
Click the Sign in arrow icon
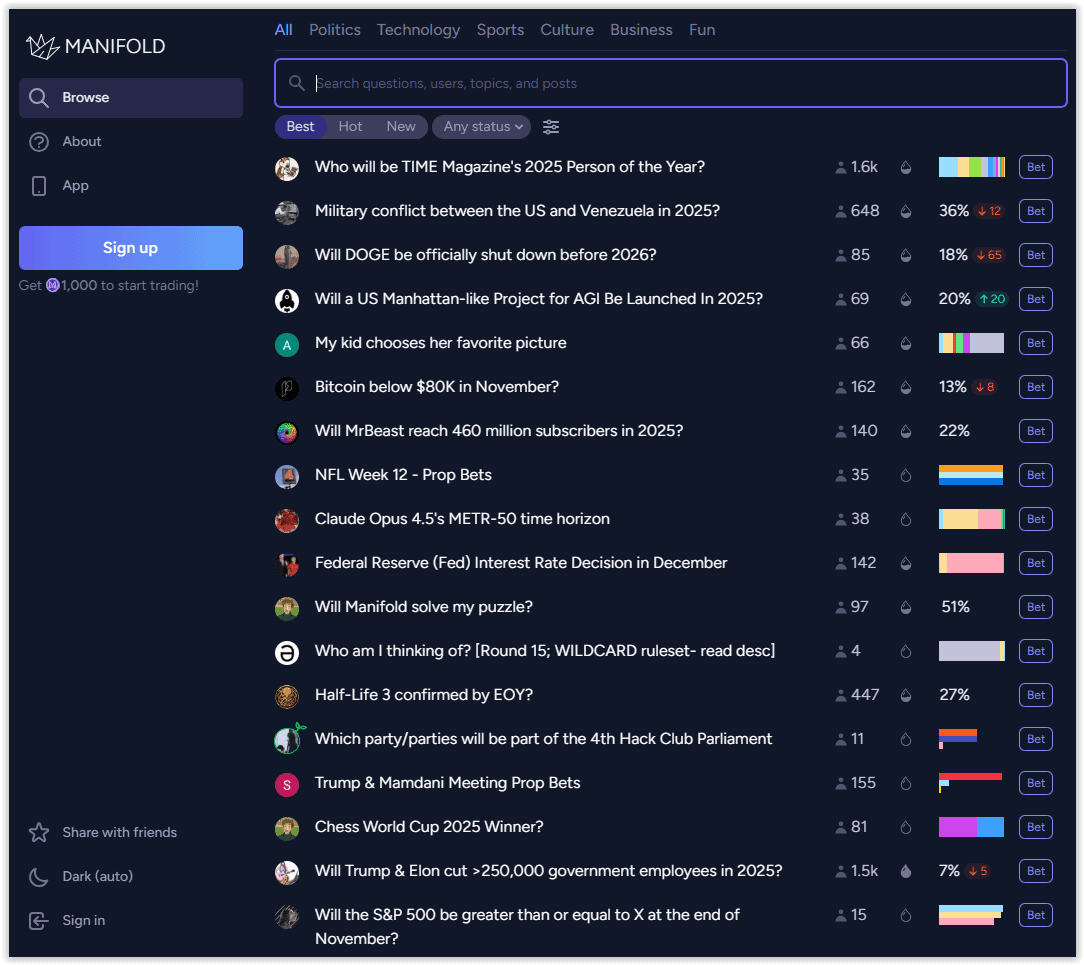pos(39,921)
